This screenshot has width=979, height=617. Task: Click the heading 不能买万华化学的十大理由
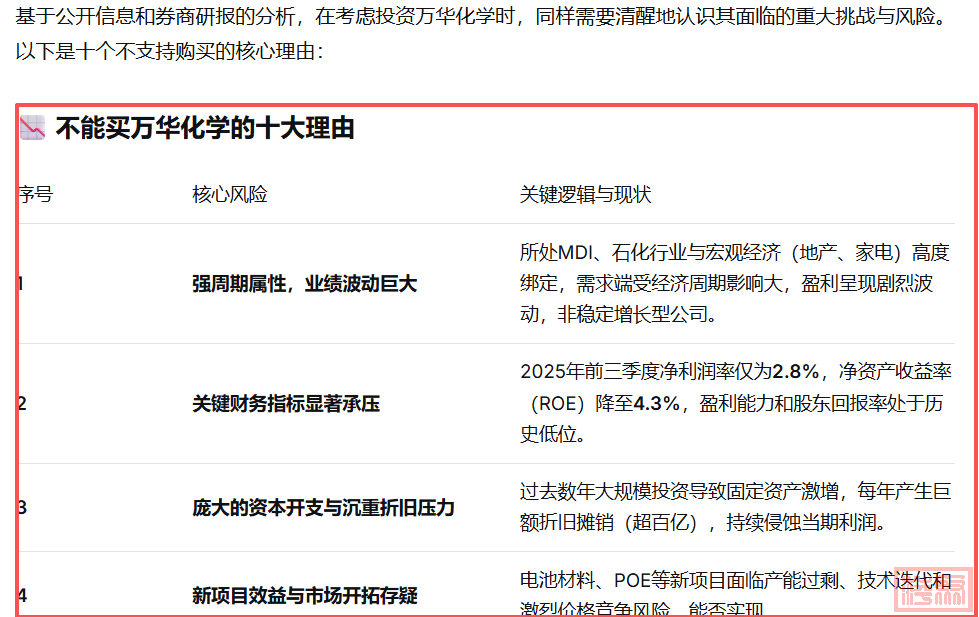point(204,128)
